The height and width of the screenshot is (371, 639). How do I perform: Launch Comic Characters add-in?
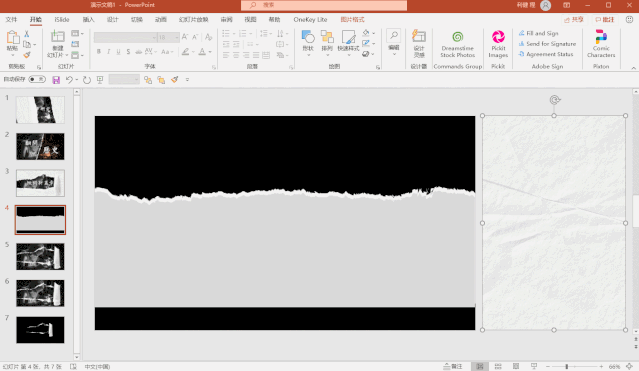(601, 44)
